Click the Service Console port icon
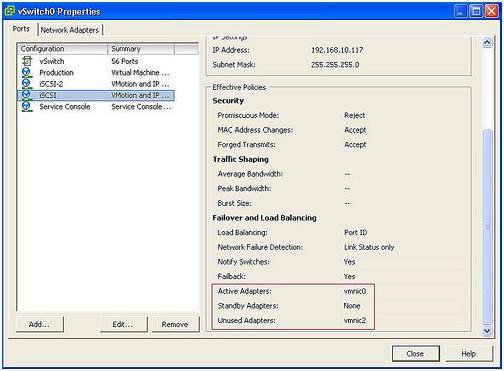Viewport: 504px width, 371px height. click(x=27, y=107)
